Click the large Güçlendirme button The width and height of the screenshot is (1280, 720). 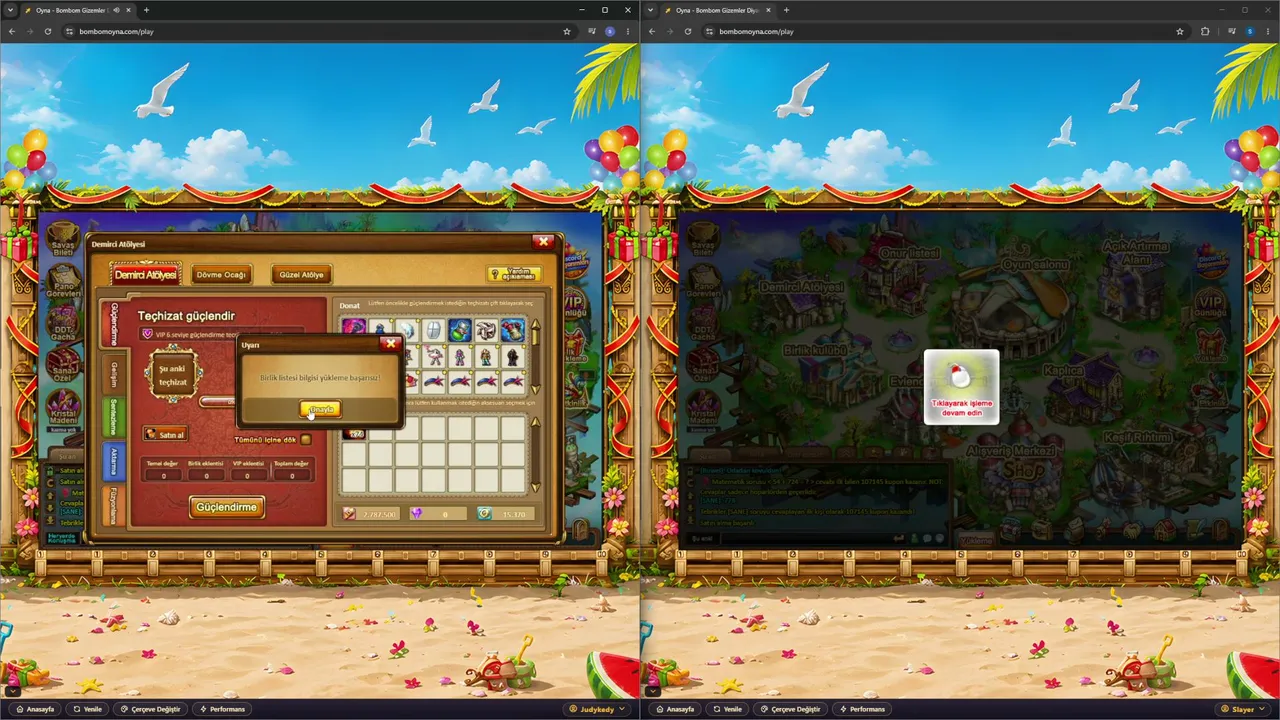pyautogui.click(x=227, y=507)
